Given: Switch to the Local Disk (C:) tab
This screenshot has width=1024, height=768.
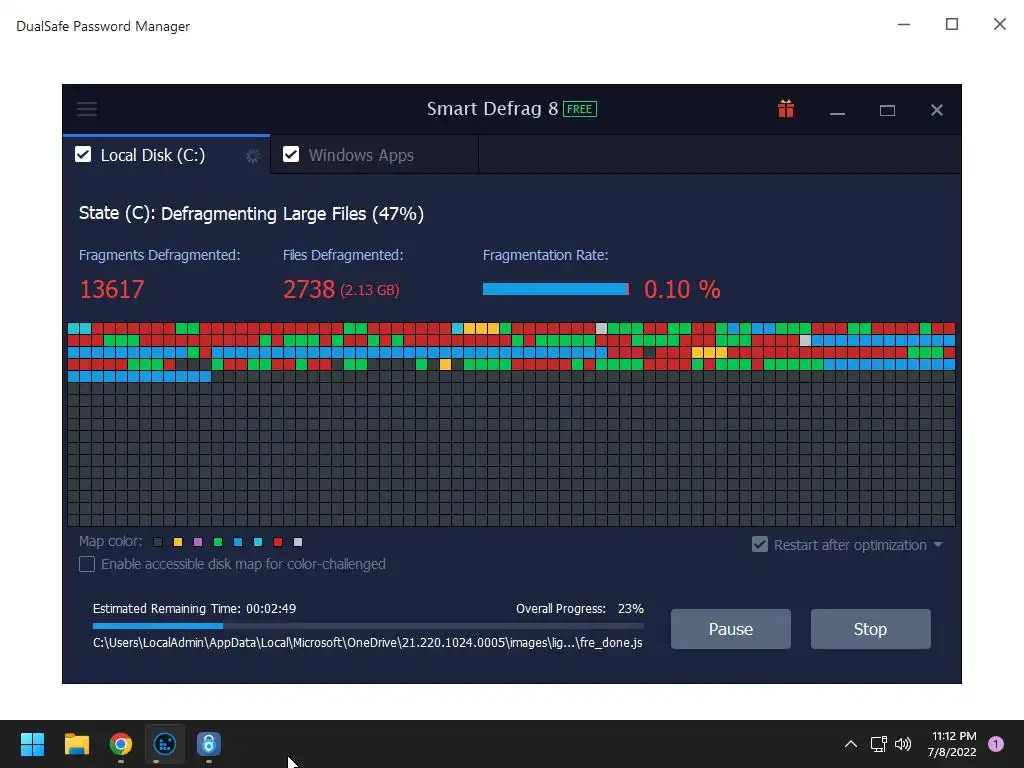Looking at the screenshot, I should (x=167, y=155).
